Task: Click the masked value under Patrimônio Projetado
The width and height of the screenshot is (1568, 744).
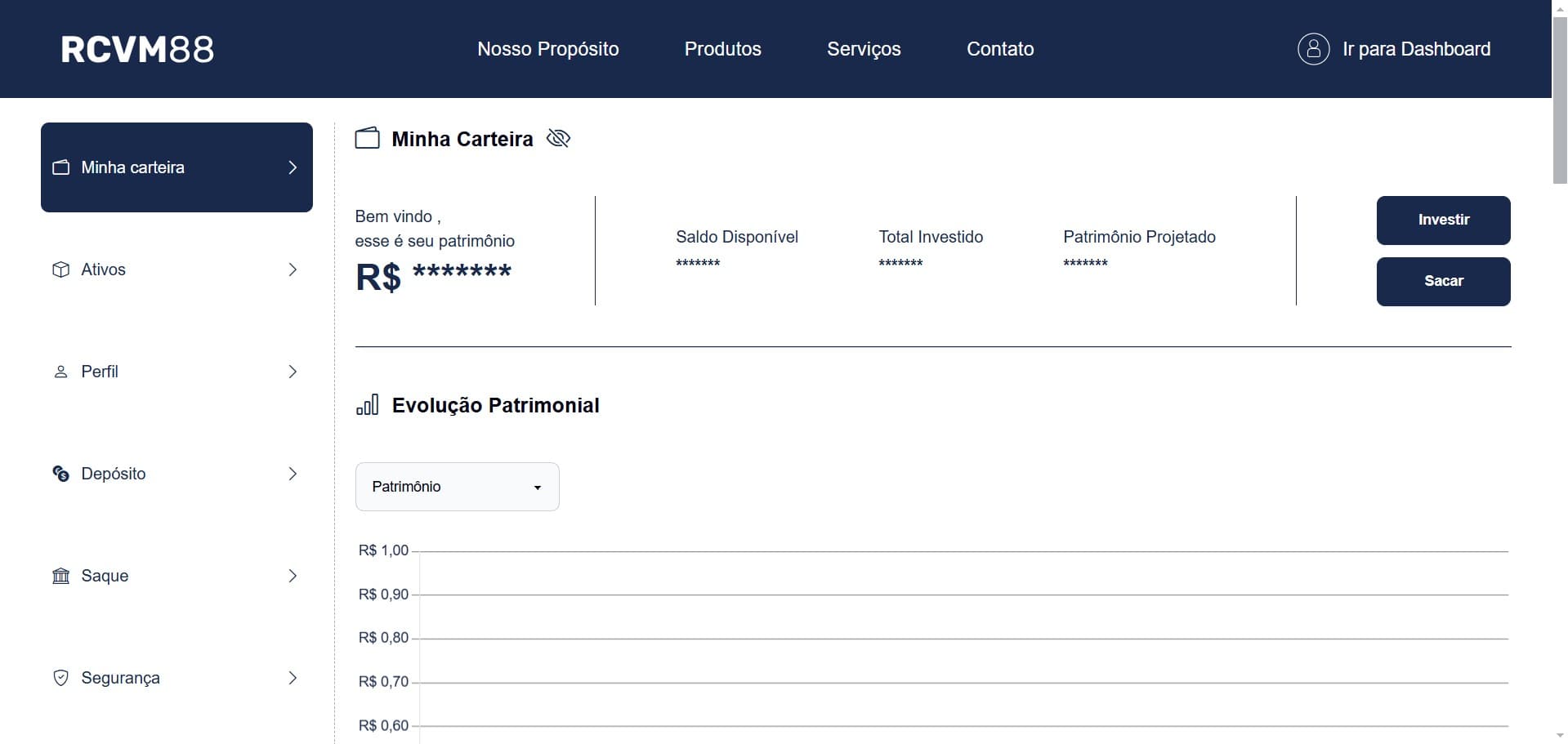Action: 1085,263
